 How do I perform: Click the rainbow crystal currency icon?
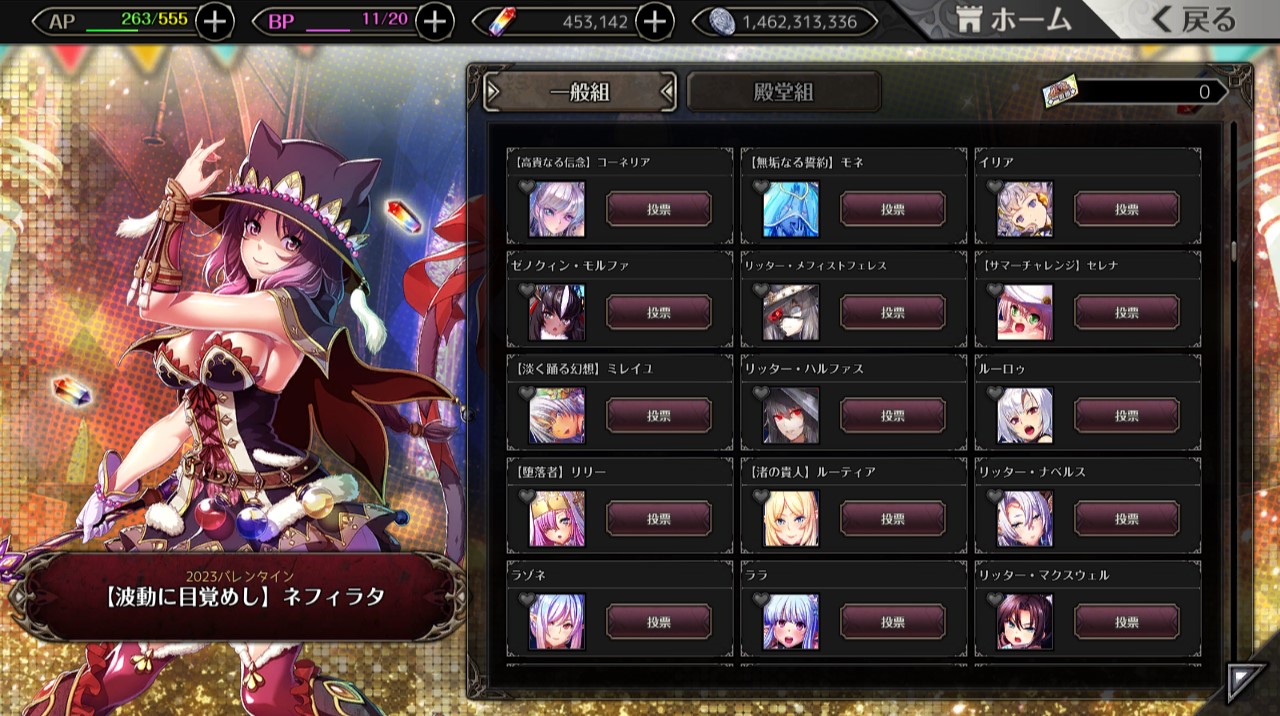500,22
